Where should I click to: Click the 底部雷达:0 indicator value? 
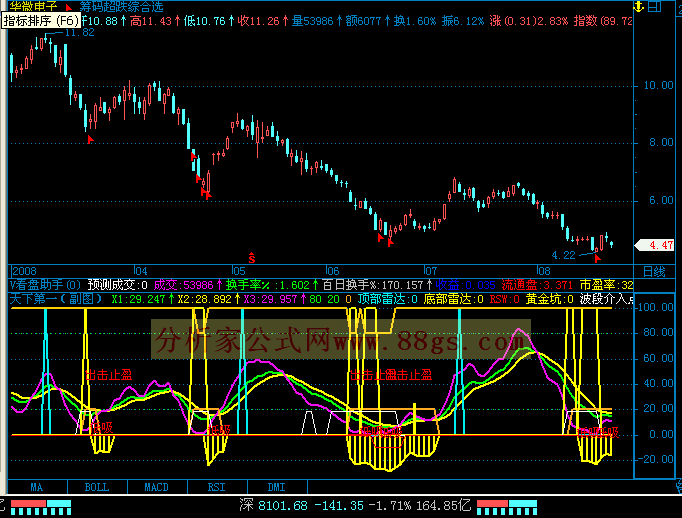click(x=454, y=299)
